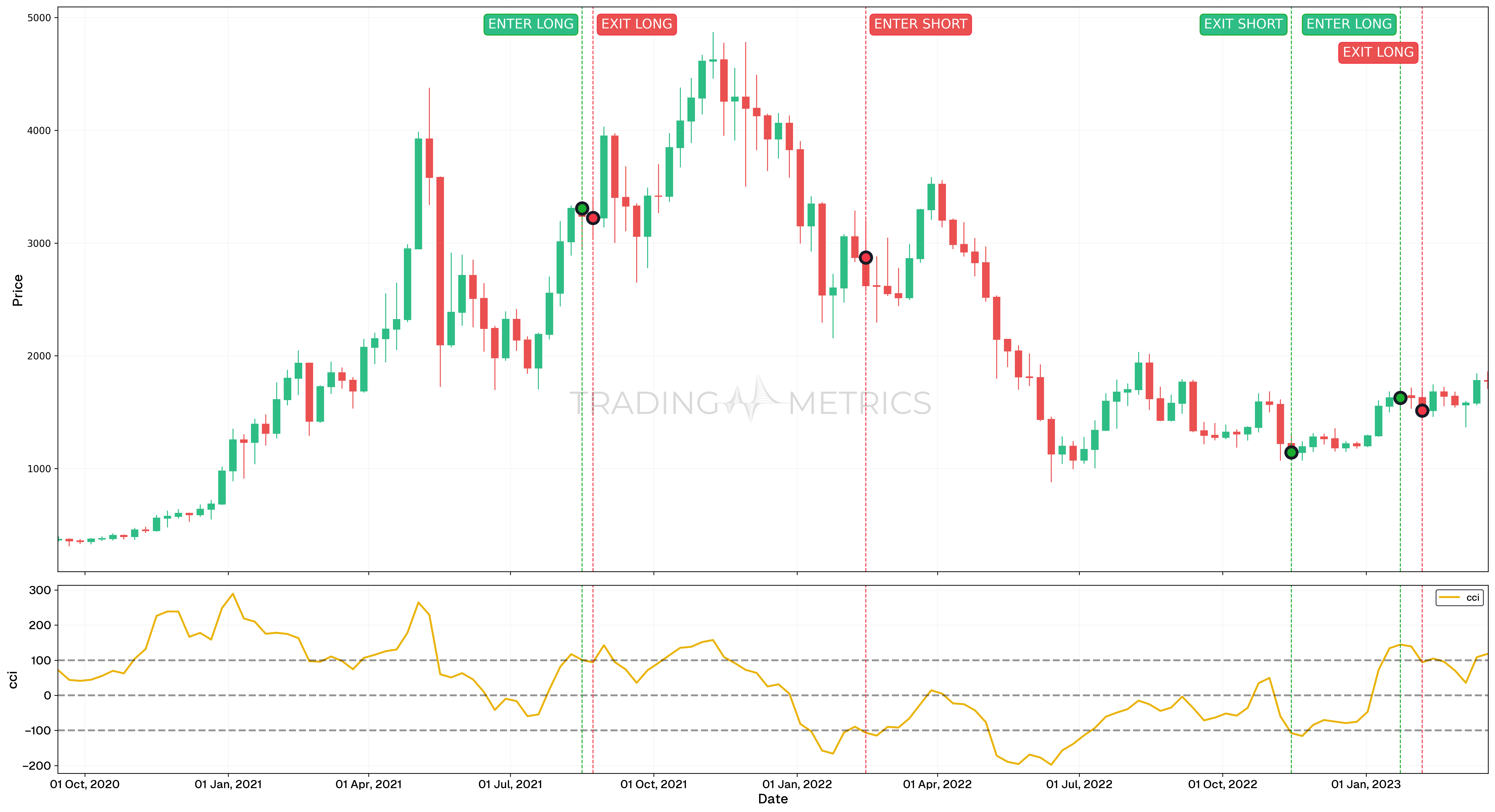This screenshot has height=812, width=1495.
Task: Click the 01 Jan, 2022 date axis label
Action: click(797, 784)
